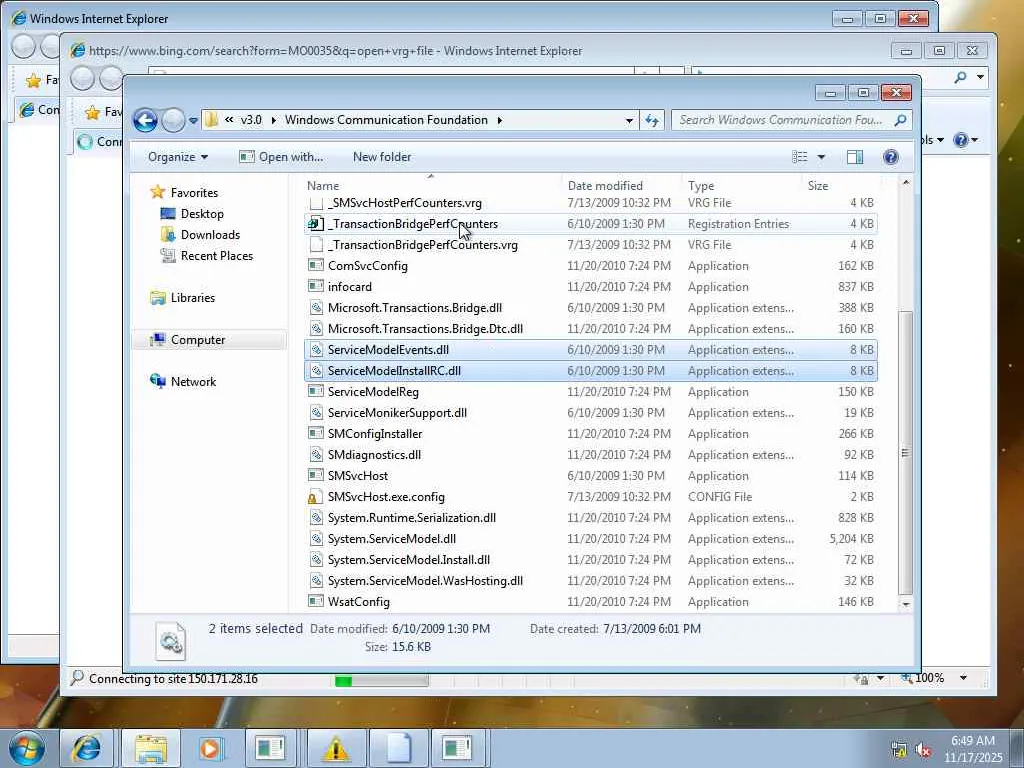Click the page loading progress bar in IE
The height and width of the screenshot is (768, 1024).
pos(381,680)
